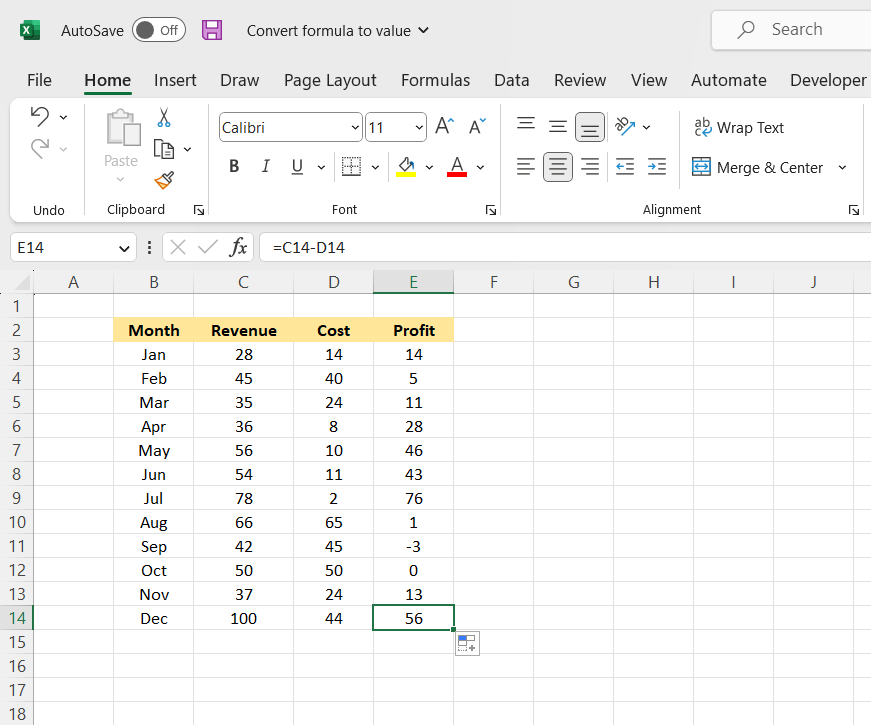
Task: Open the Calibri font name dropdown
Action: (x=355, y=128)
